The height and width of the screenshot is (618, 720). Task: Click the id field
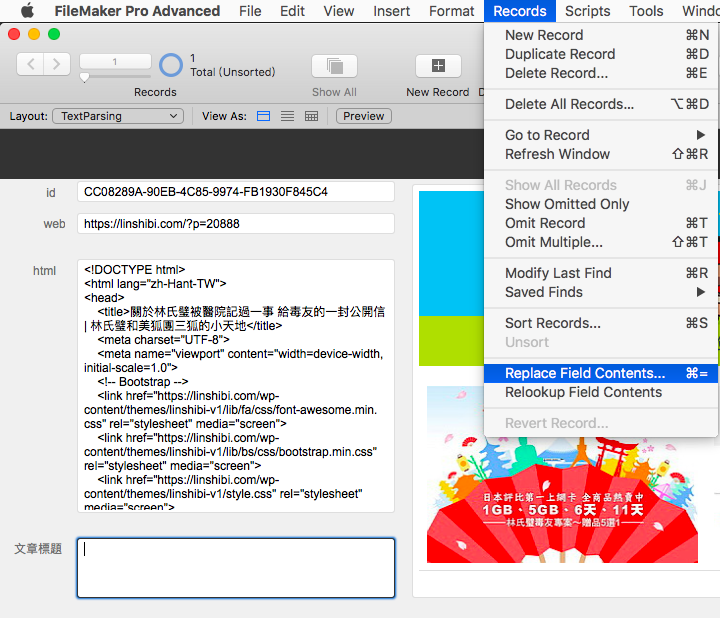(x=236, y=192)
